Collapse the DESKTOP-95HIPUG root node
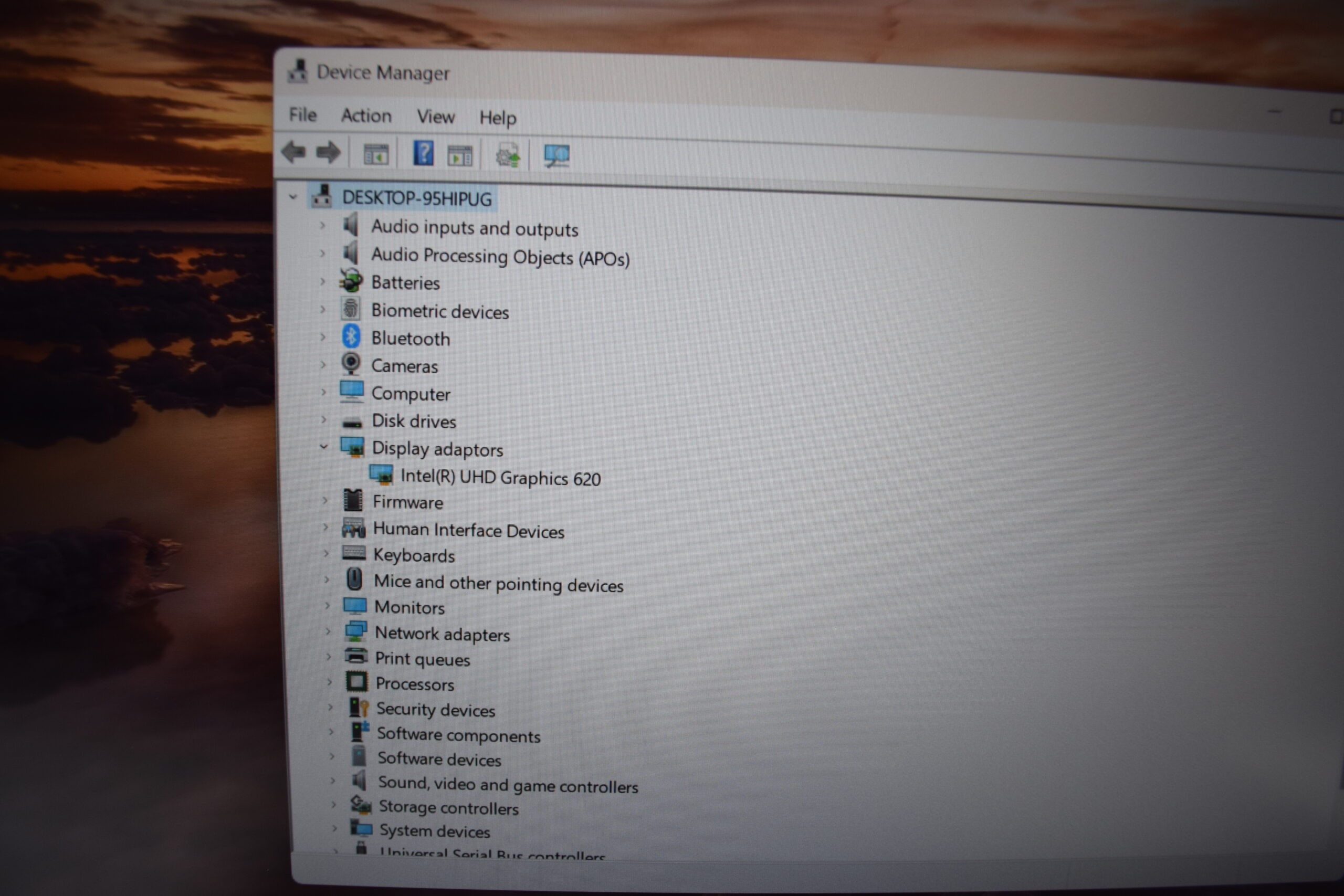This screenshot has height=896, width=1344. (293, 196)
